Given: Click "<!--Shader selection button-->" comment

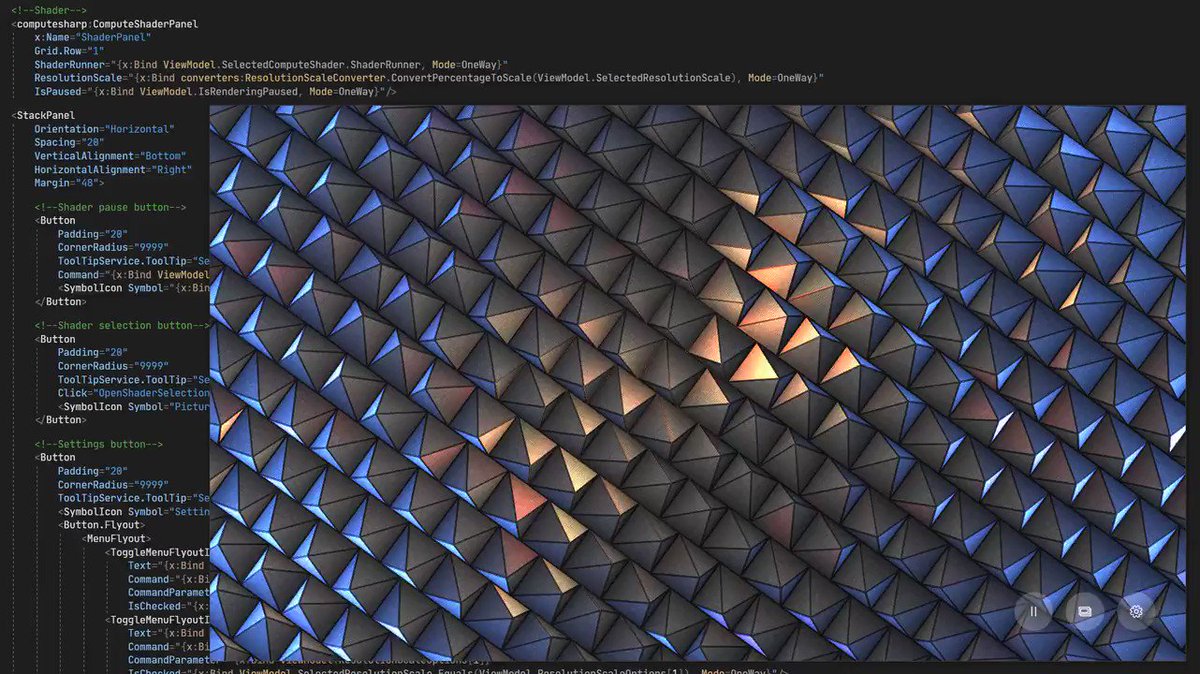Looking at the screenshot, I should [x=122, y=326].
